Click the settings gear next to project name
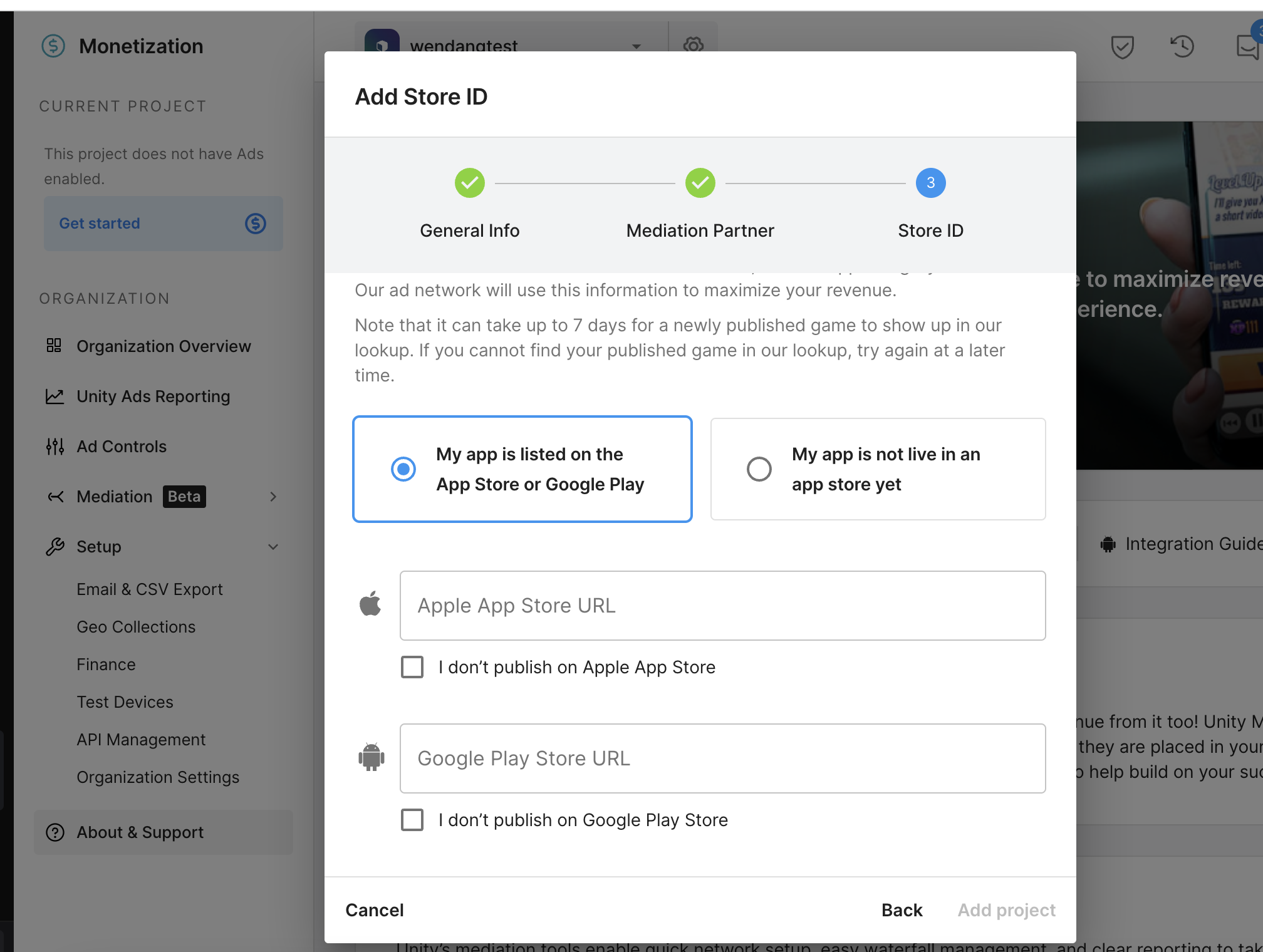This screenshot has height=952, width=1263. 693,45
